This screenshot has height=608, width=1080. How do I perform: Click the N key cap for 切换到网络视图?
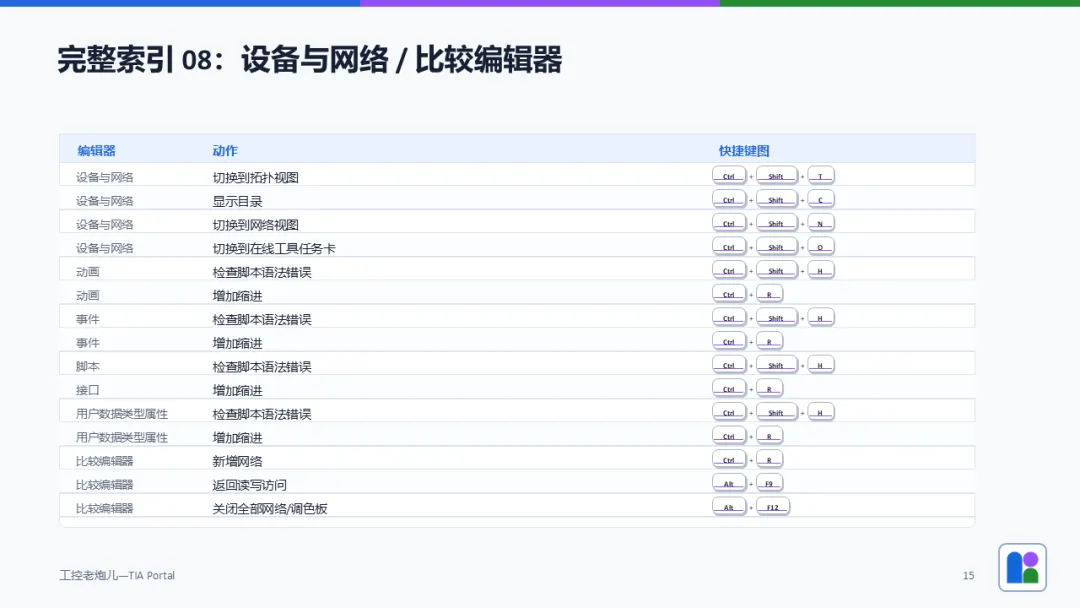click(820, 223)
